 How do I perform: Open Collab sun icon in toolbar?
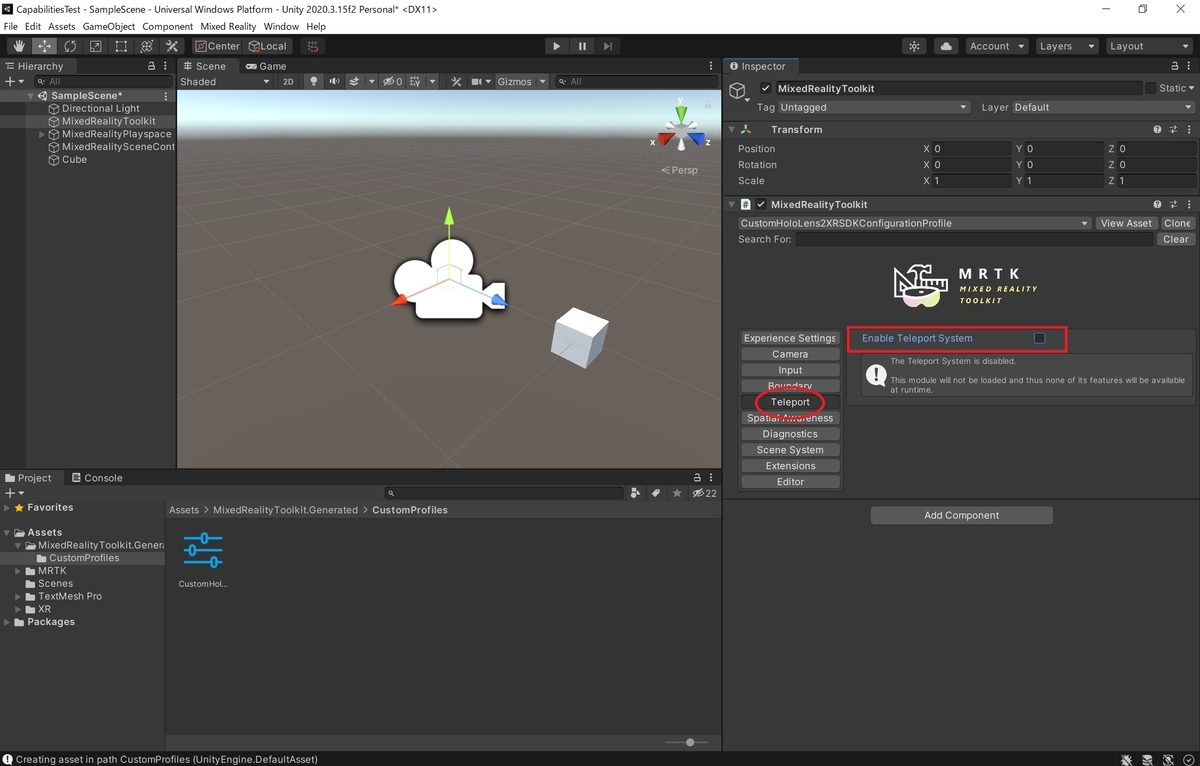tap(914, 46)
